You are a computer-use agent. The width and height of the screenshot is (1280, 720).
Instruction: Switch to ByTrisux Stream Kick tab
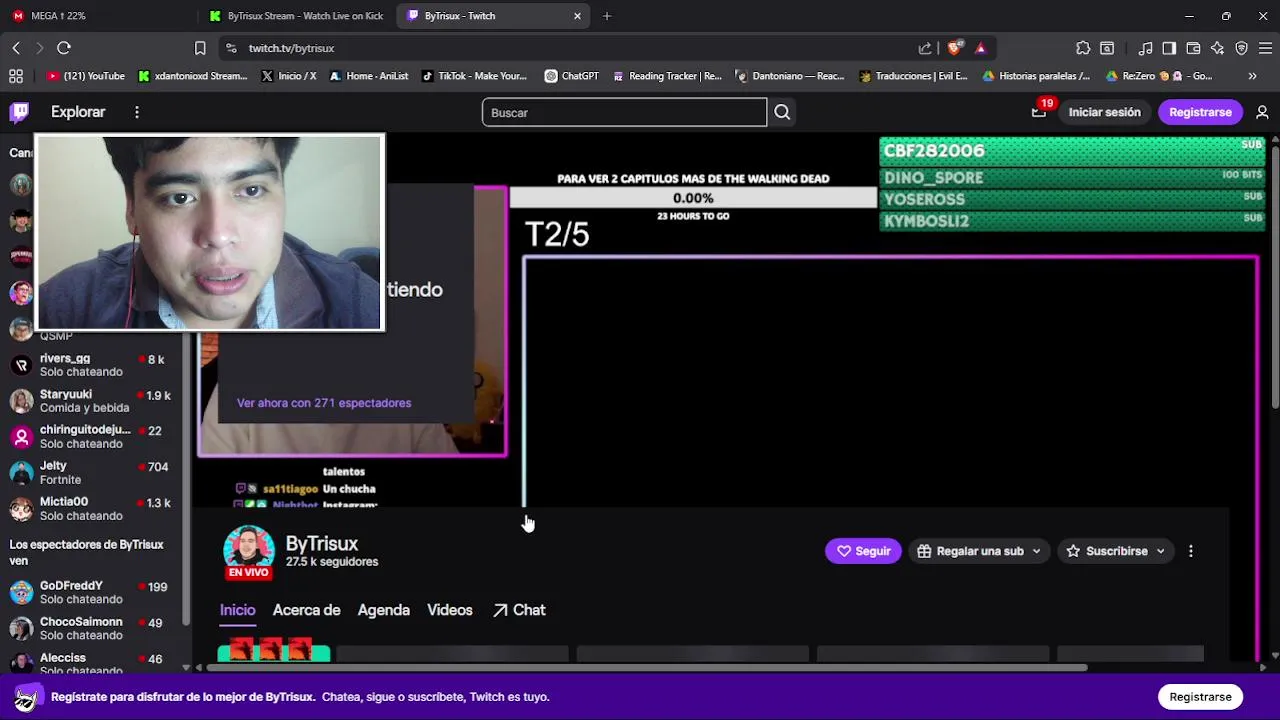[297, 16]
